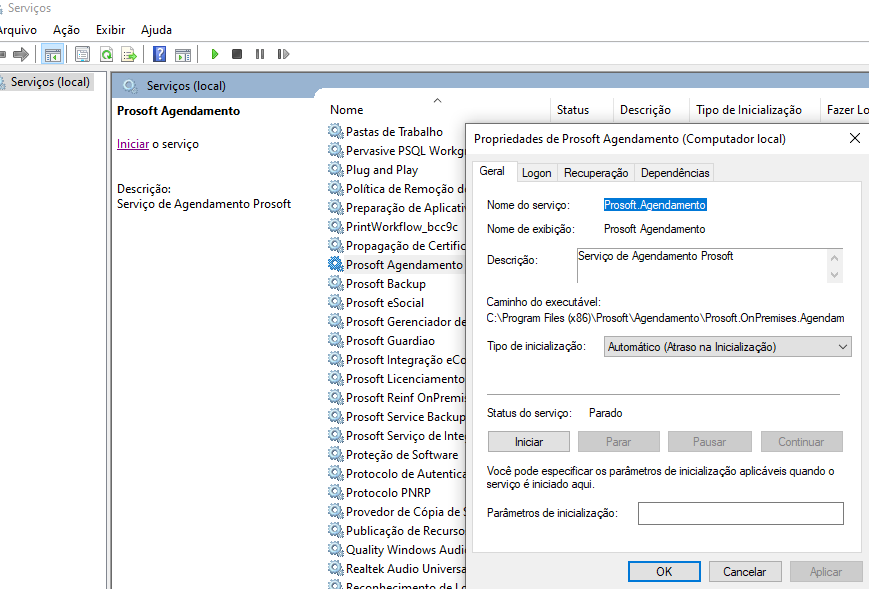Image resolution: width=869 pixels, height=589 pixels.
Task: Close the Prosoft Agendamento properties dialog
Action: click(855, 139)
